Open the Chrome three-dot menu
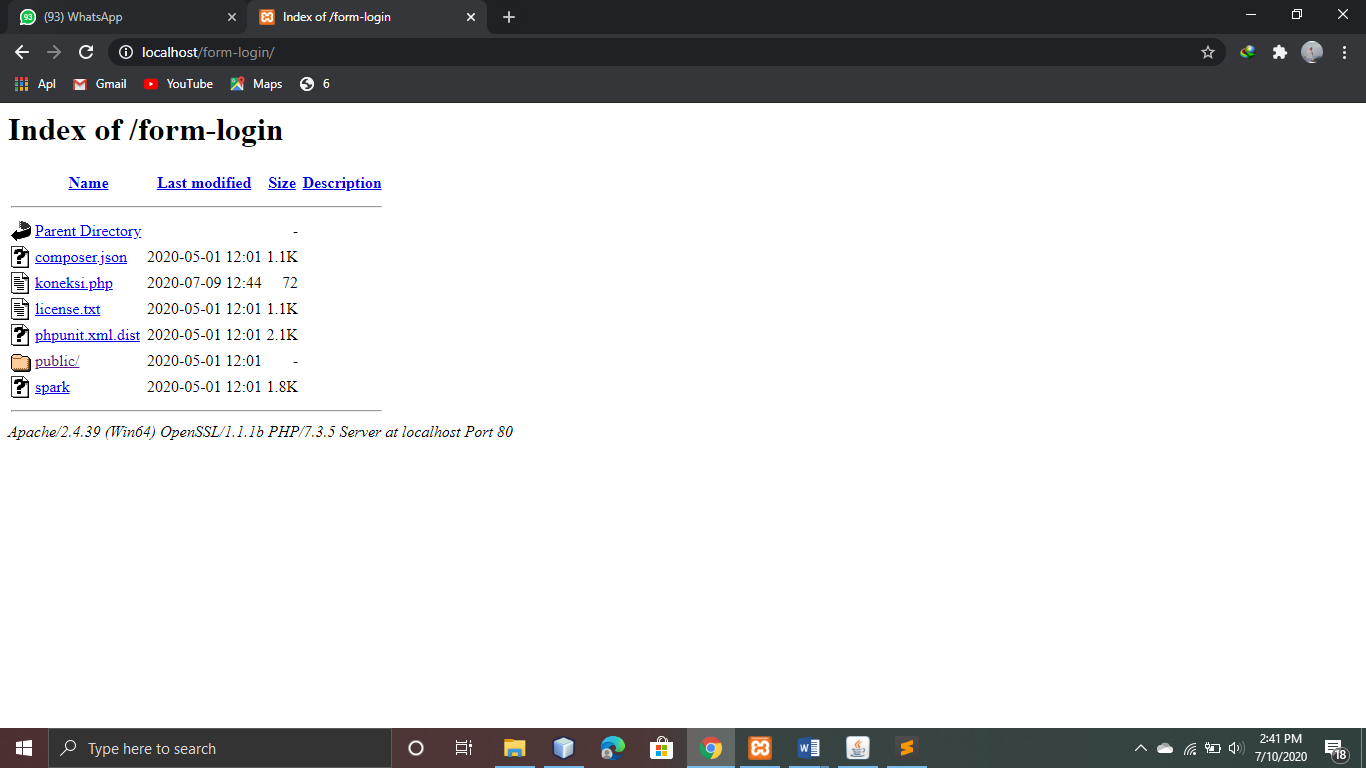 point(1345,52)
